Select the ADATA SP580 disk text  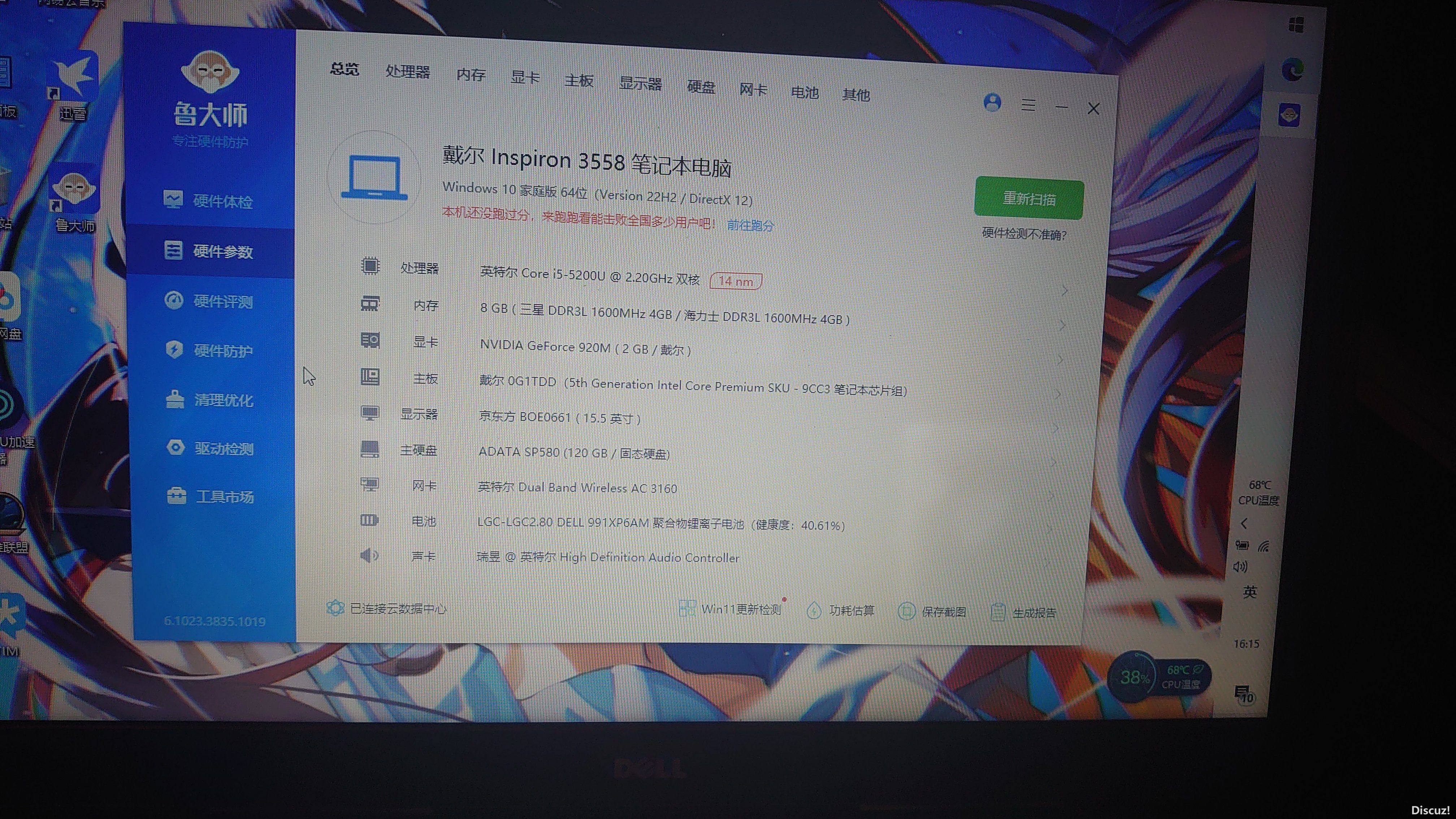coord(574,453)
